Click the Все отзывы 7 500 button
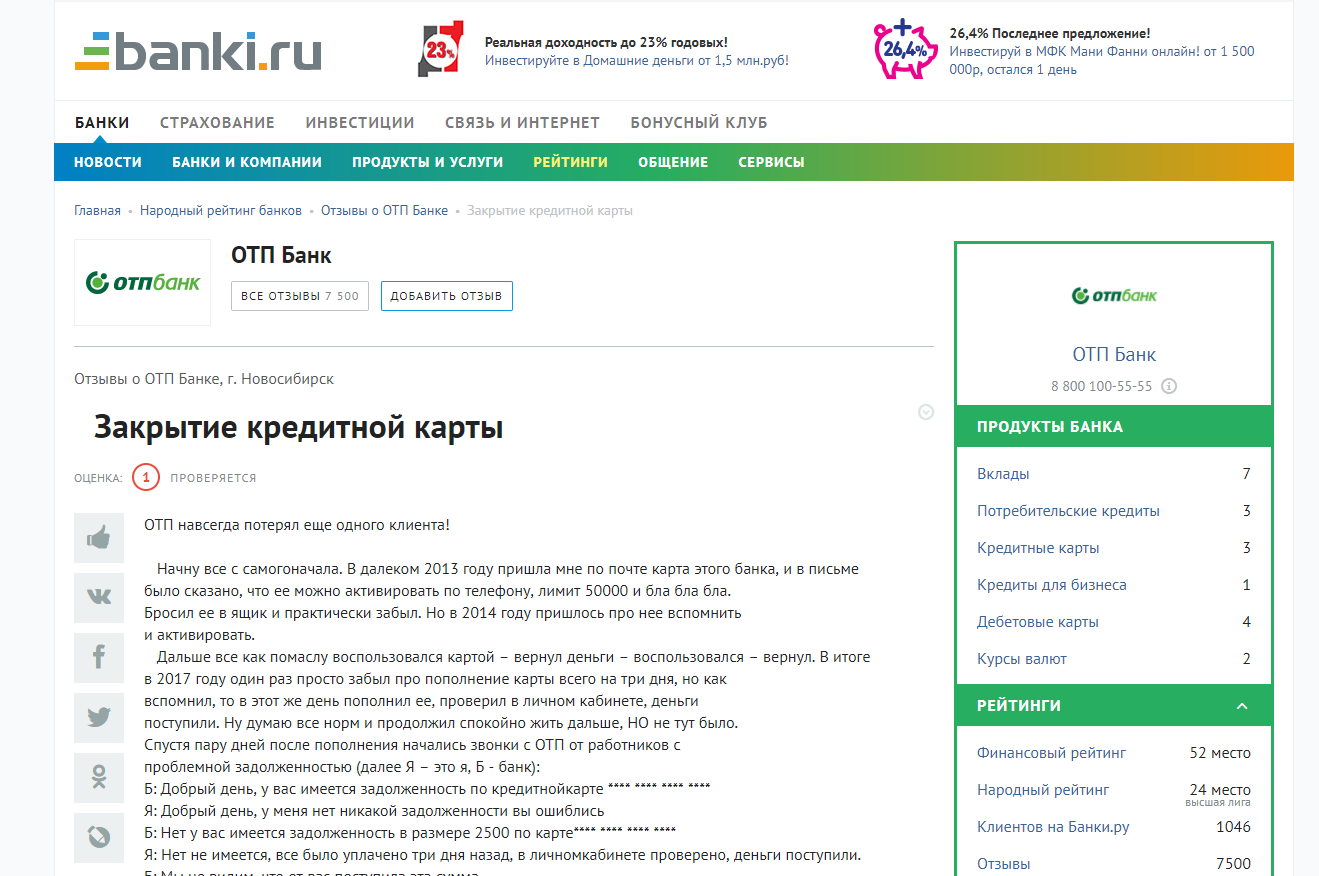1319x876 pixels. 300,296
